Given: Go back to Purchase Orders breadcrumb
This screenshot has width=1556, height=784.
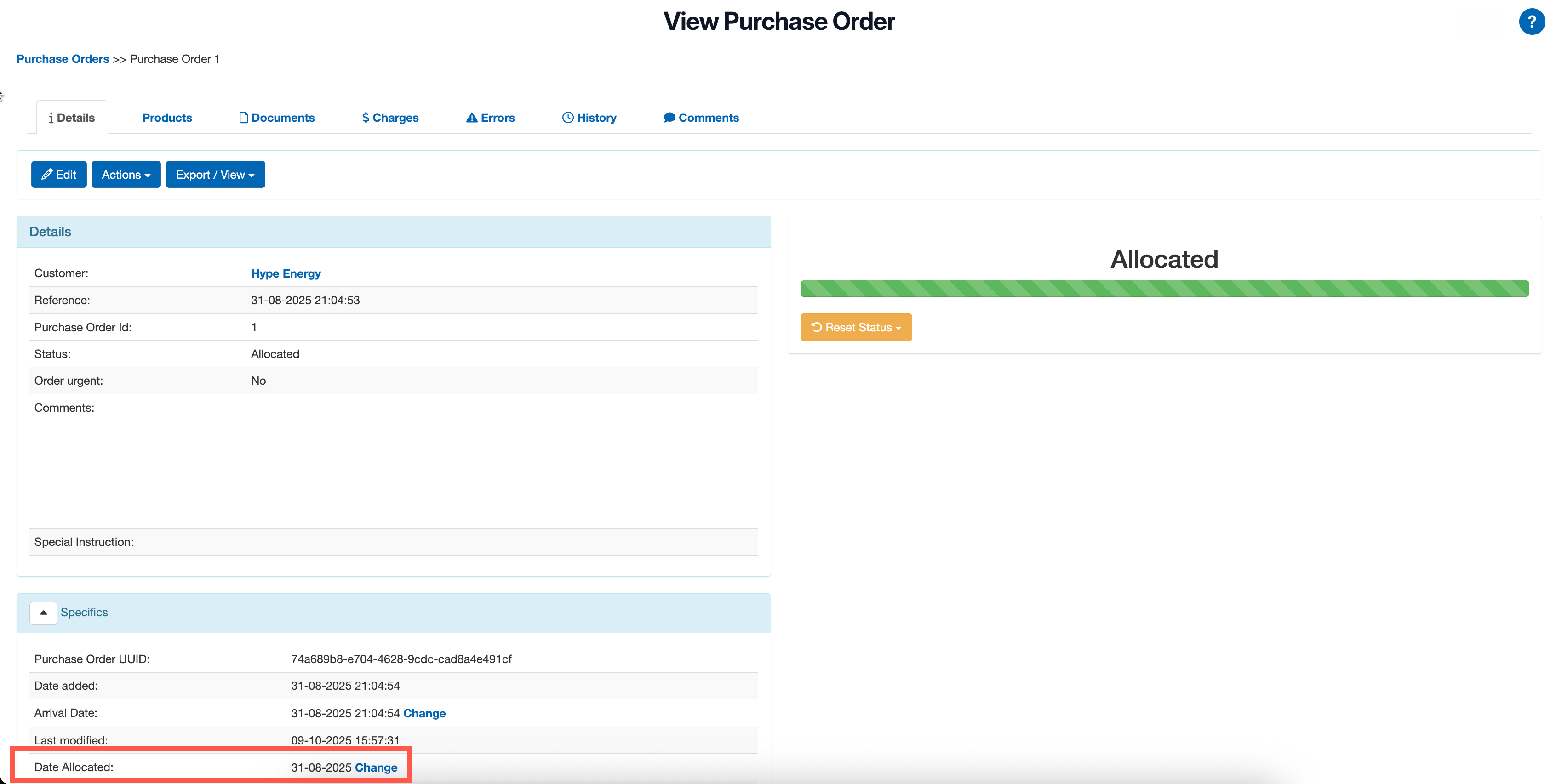Looking at the screenshot, I should pos(63,59).
